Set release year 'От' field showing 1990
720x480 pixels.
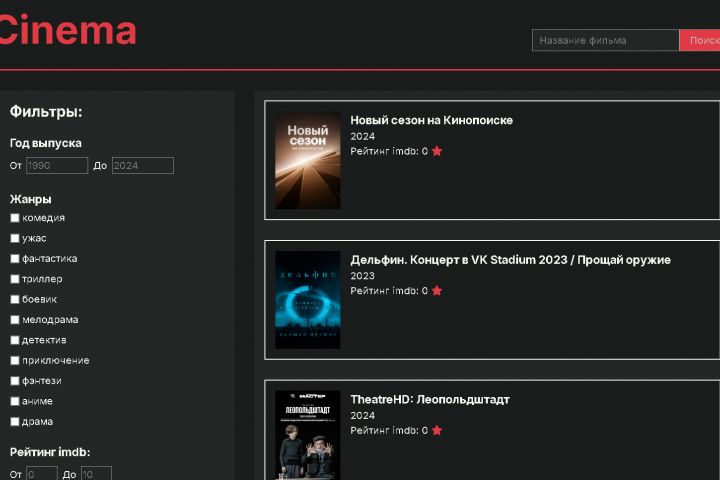coord(57,166)
